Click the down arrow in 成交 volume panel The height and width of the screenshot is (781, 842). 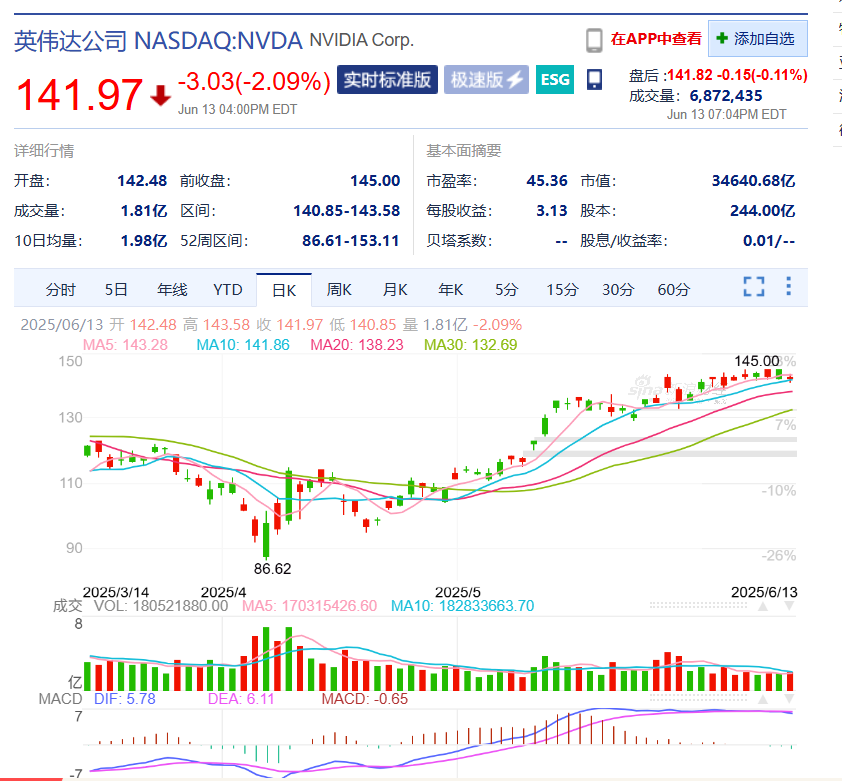click(x=789, y=606)
